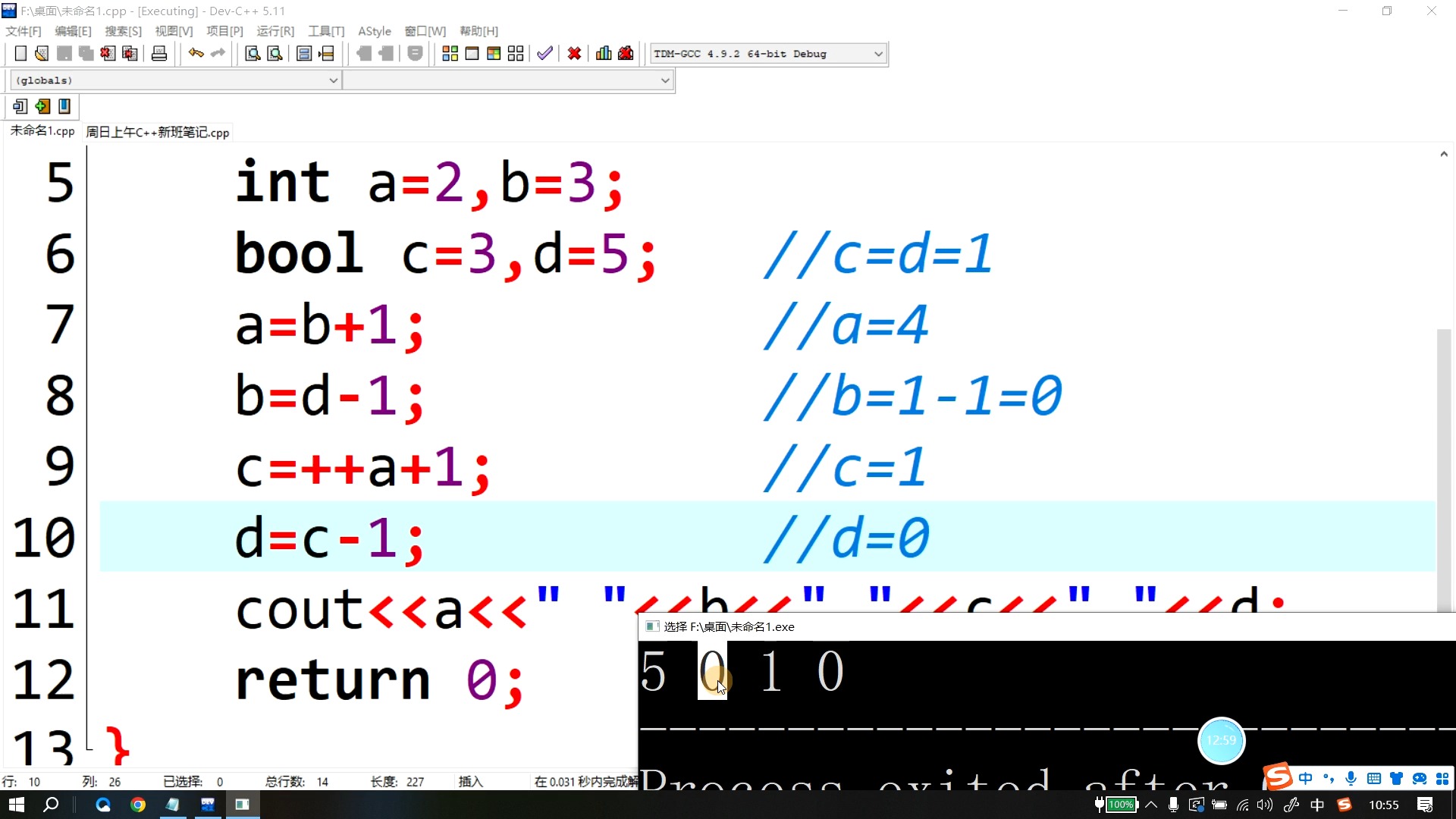Stop execution with the red X icon
This screenshot has width=1456, height=819.
pos(575,54)
